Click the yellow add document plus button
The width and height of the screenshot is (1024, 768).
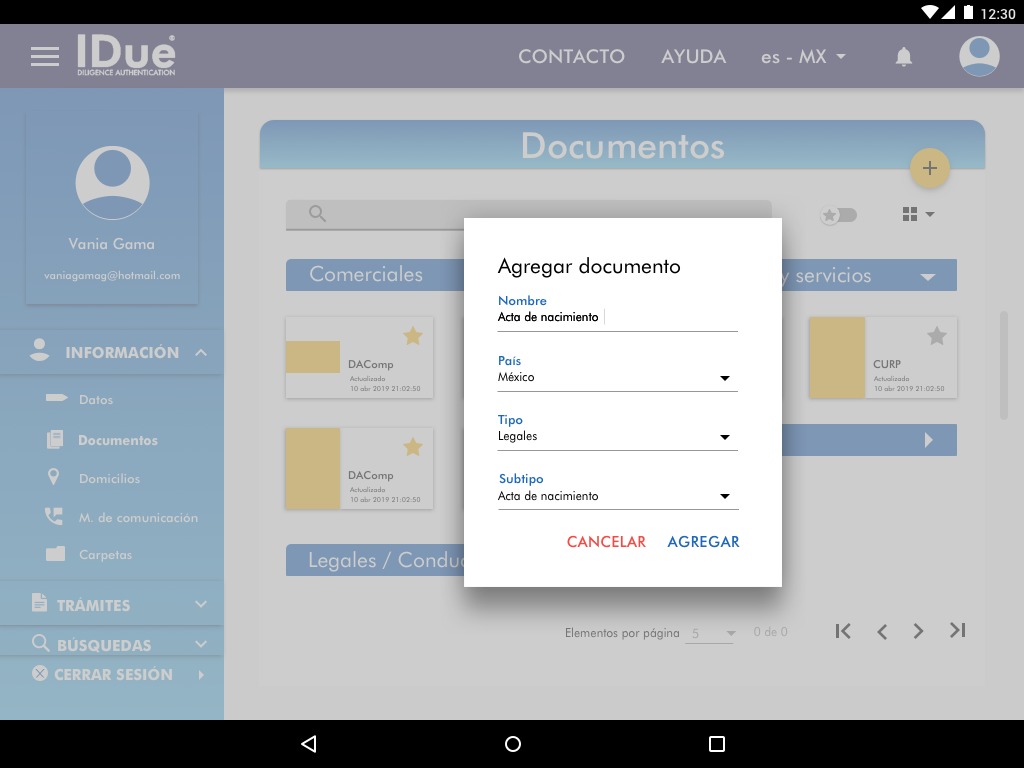pyautogui.click(x=929, y=168)
